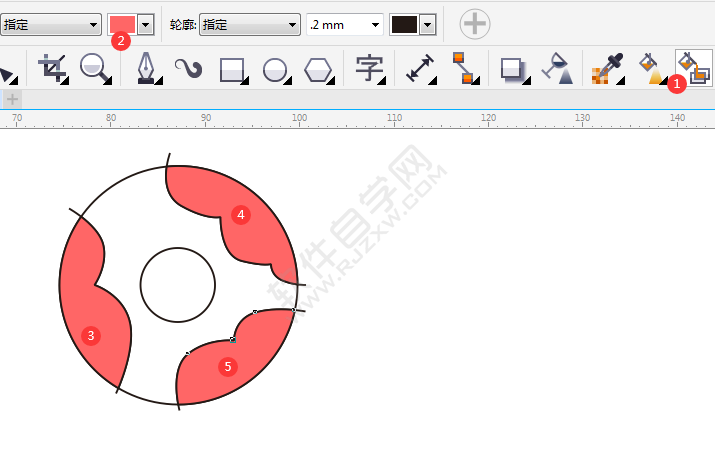This screenshot has width=715, height=470.
Task: Choose the Connector tool
Action: (x=464, y=69)
